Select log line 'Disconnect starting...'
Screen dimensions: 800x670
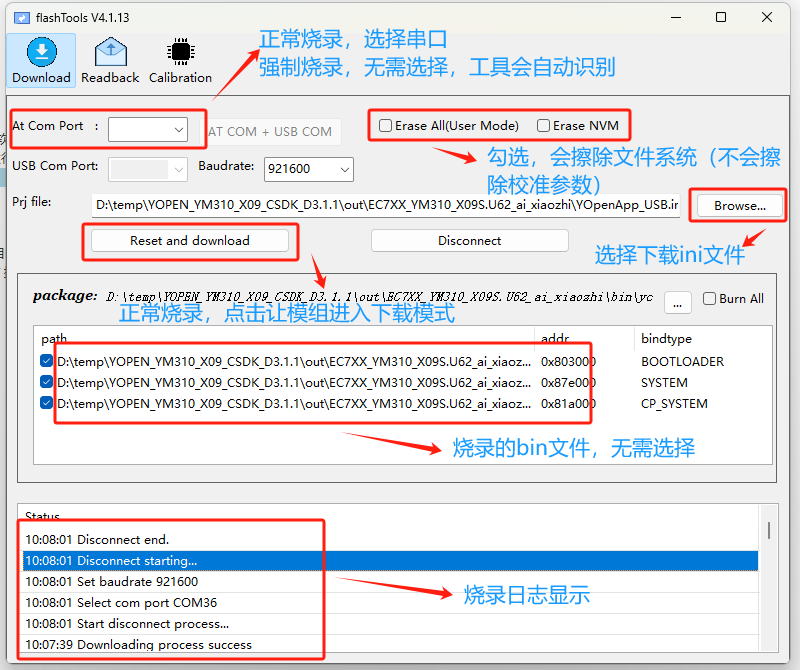tap(390, 560)
